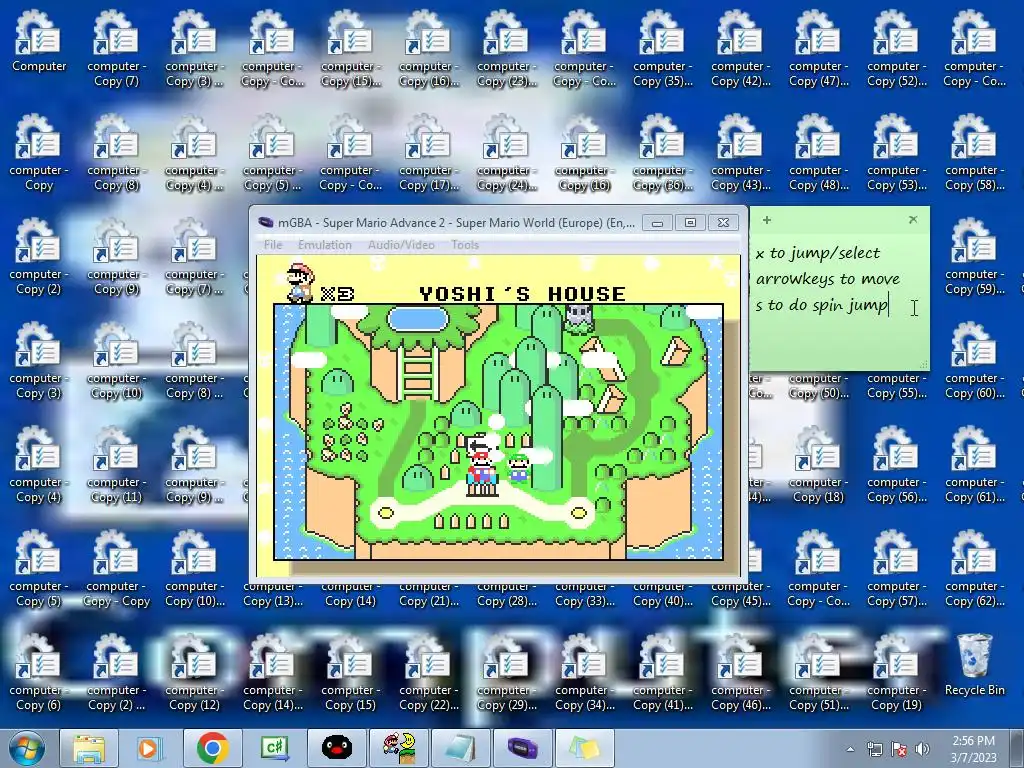Click the black penguin taskbar icon
This screenshot has width=1024, height=768.
(x=337, y=748)
